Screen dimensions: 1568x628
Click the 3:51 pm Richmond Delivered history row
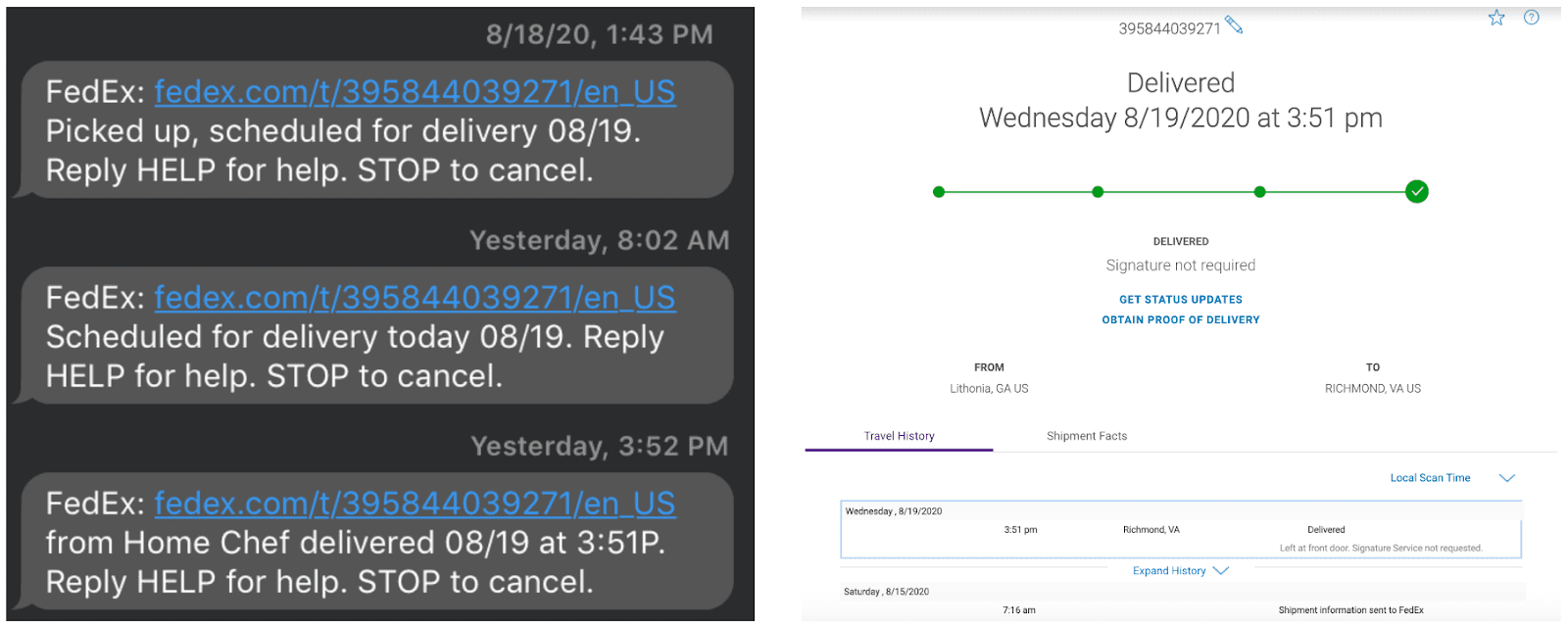click(1181, 530)
